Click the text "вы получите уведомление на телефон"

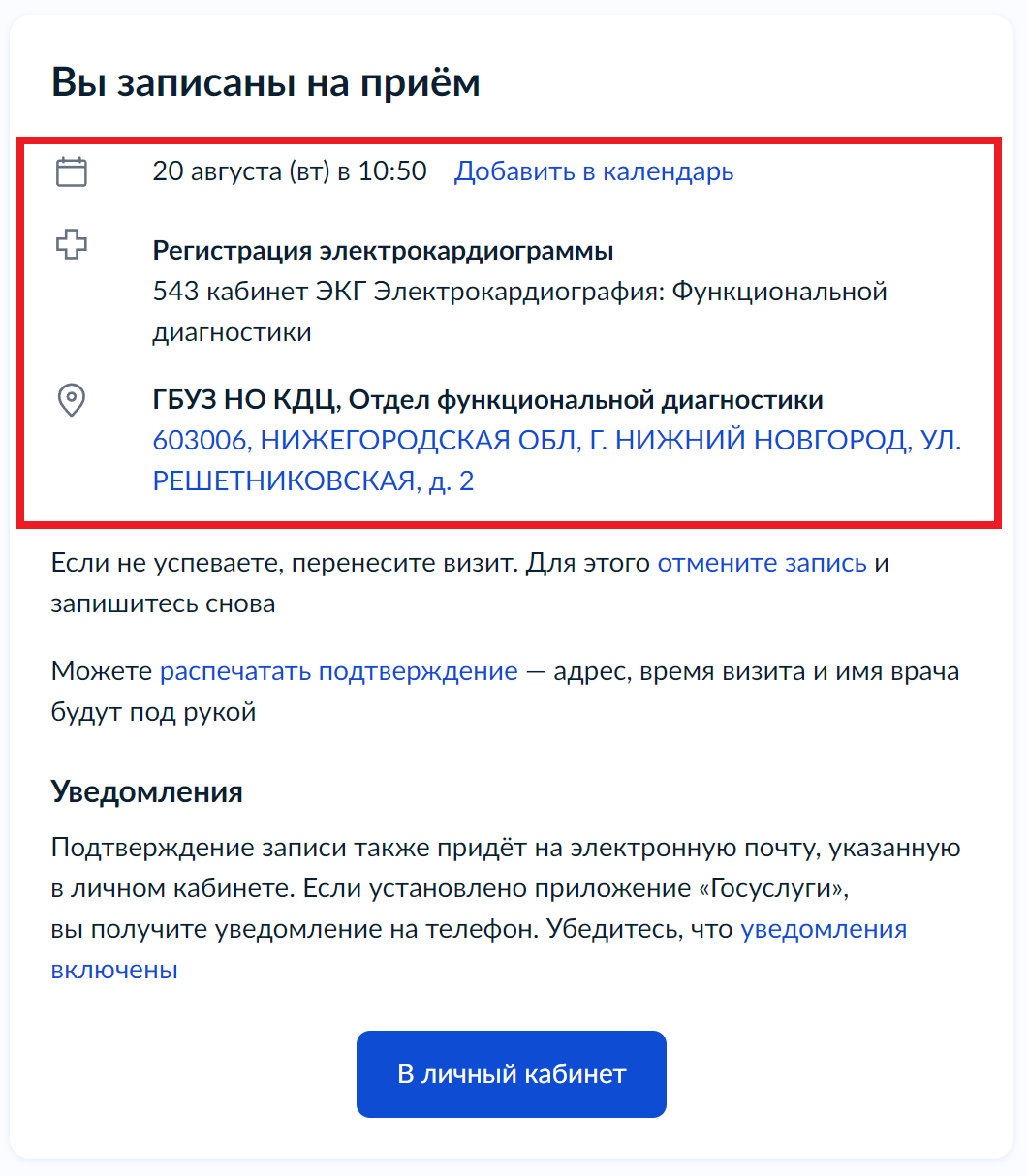click(x=293, y=930)
